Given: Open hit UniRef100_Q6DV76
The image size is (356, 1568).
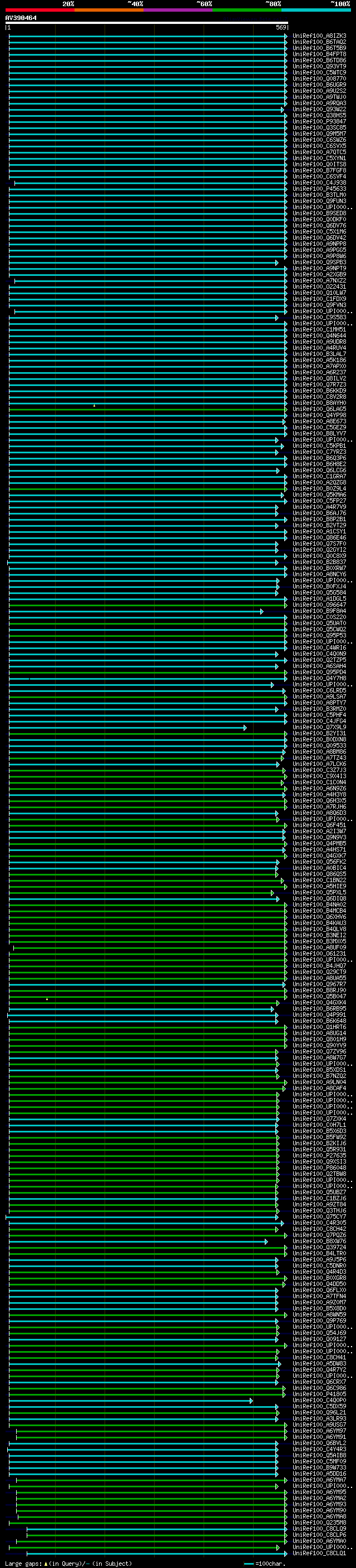Looking at the screenshot, I should (x=319, y=226).
